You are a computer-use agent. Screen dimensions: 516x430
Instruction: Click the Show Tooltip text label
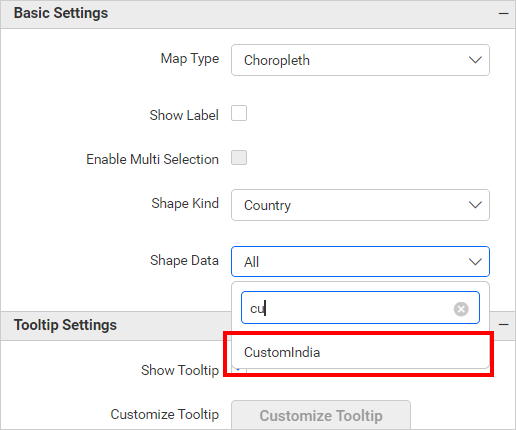click(x=180, y=370)
